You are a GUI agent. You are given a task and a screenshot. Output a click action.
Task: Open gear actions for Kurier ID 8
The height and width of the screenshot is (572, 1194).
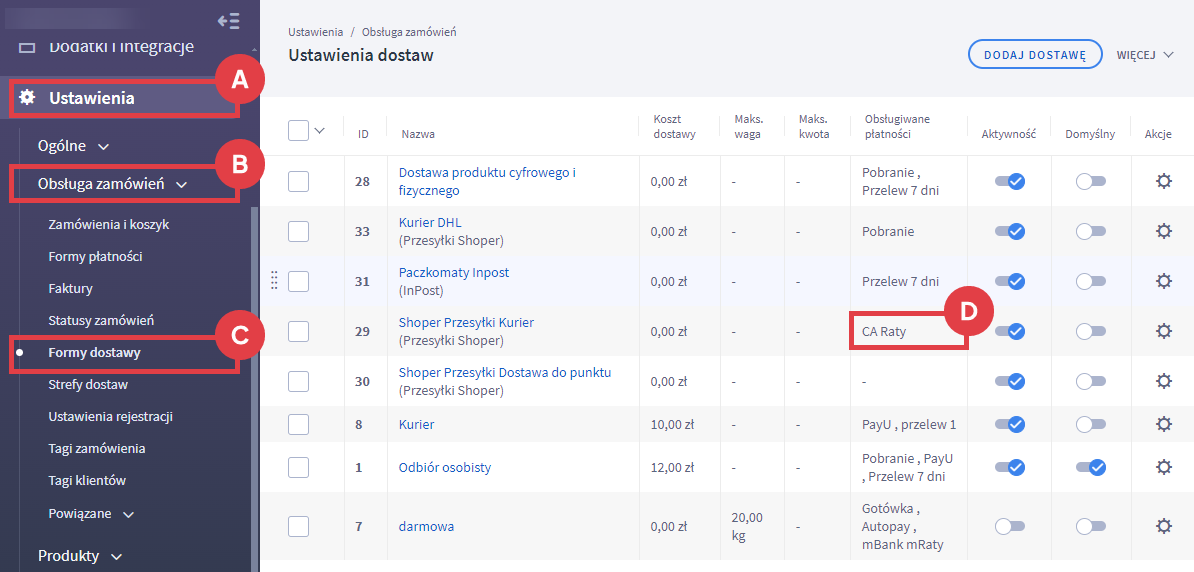pos(1163,424)
